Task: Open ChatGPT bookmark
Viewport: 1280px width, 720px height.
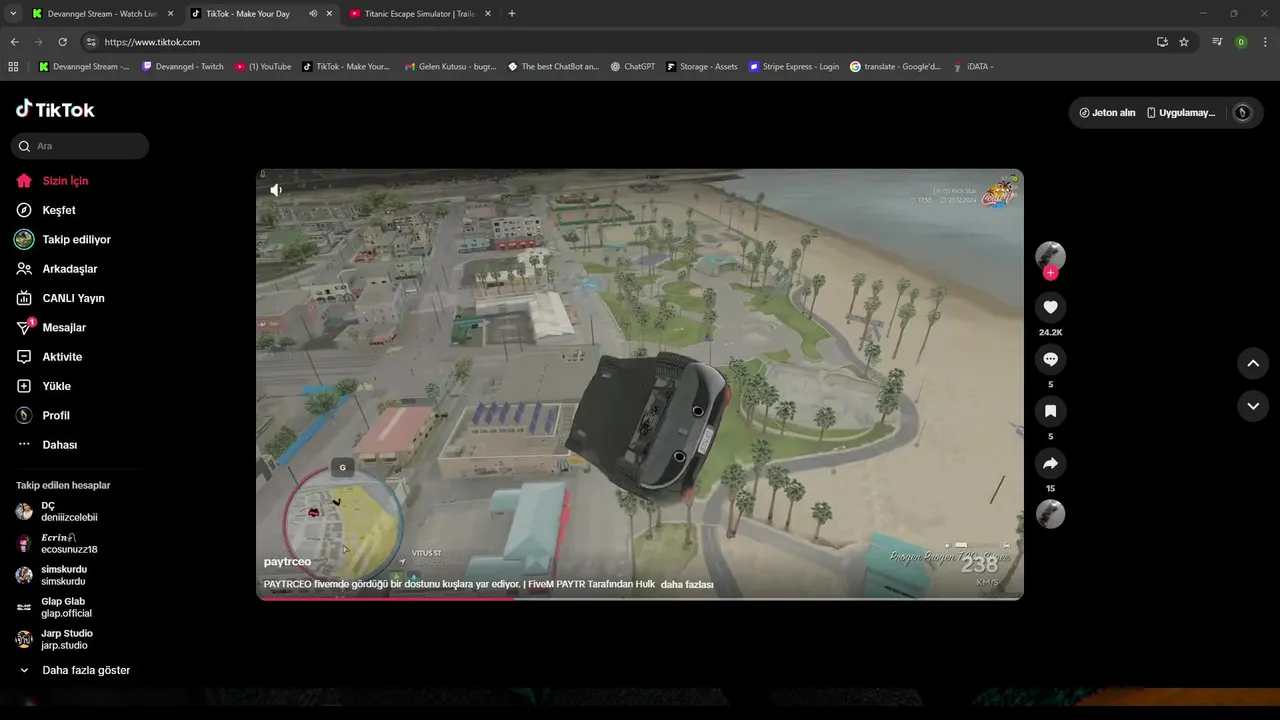Action: click(x=632, y=67)
